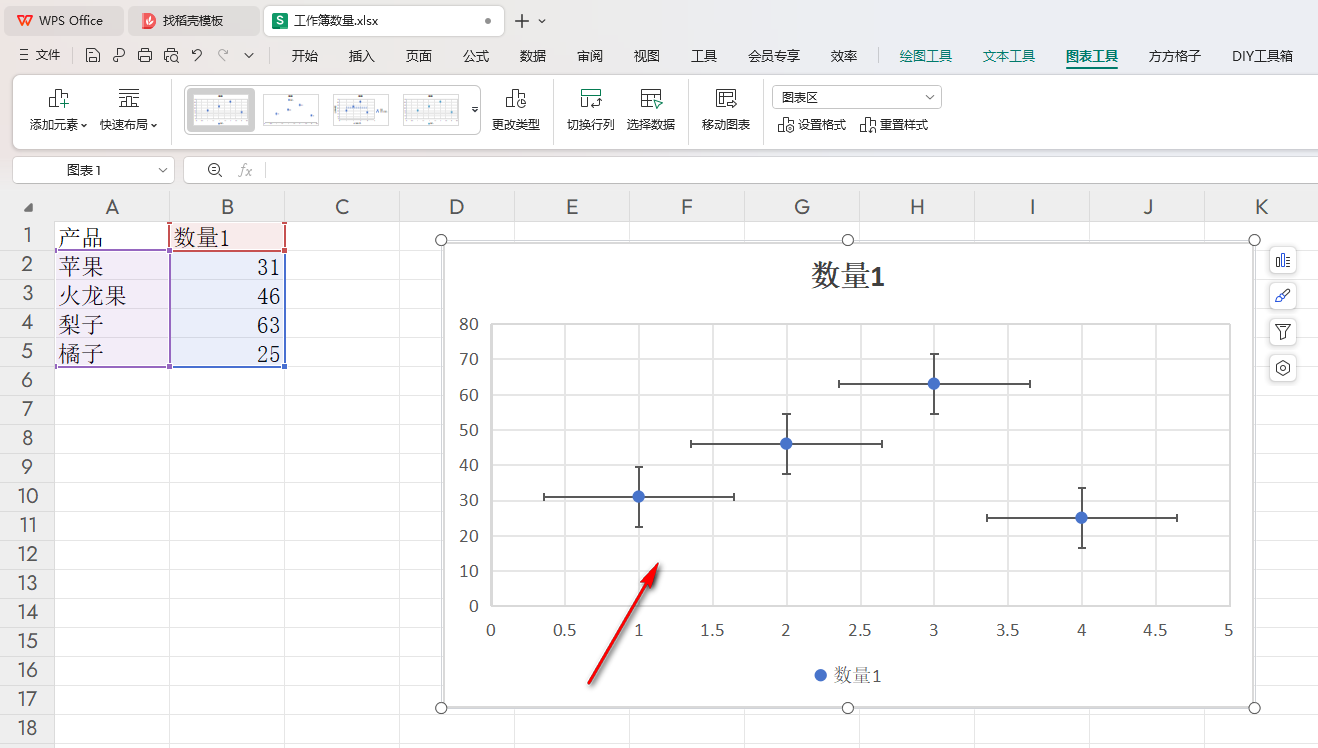Viewport: 1318px width, 748px height.
Task: Click row header 10
Action: pyautogui.click(x=27, y=496)
